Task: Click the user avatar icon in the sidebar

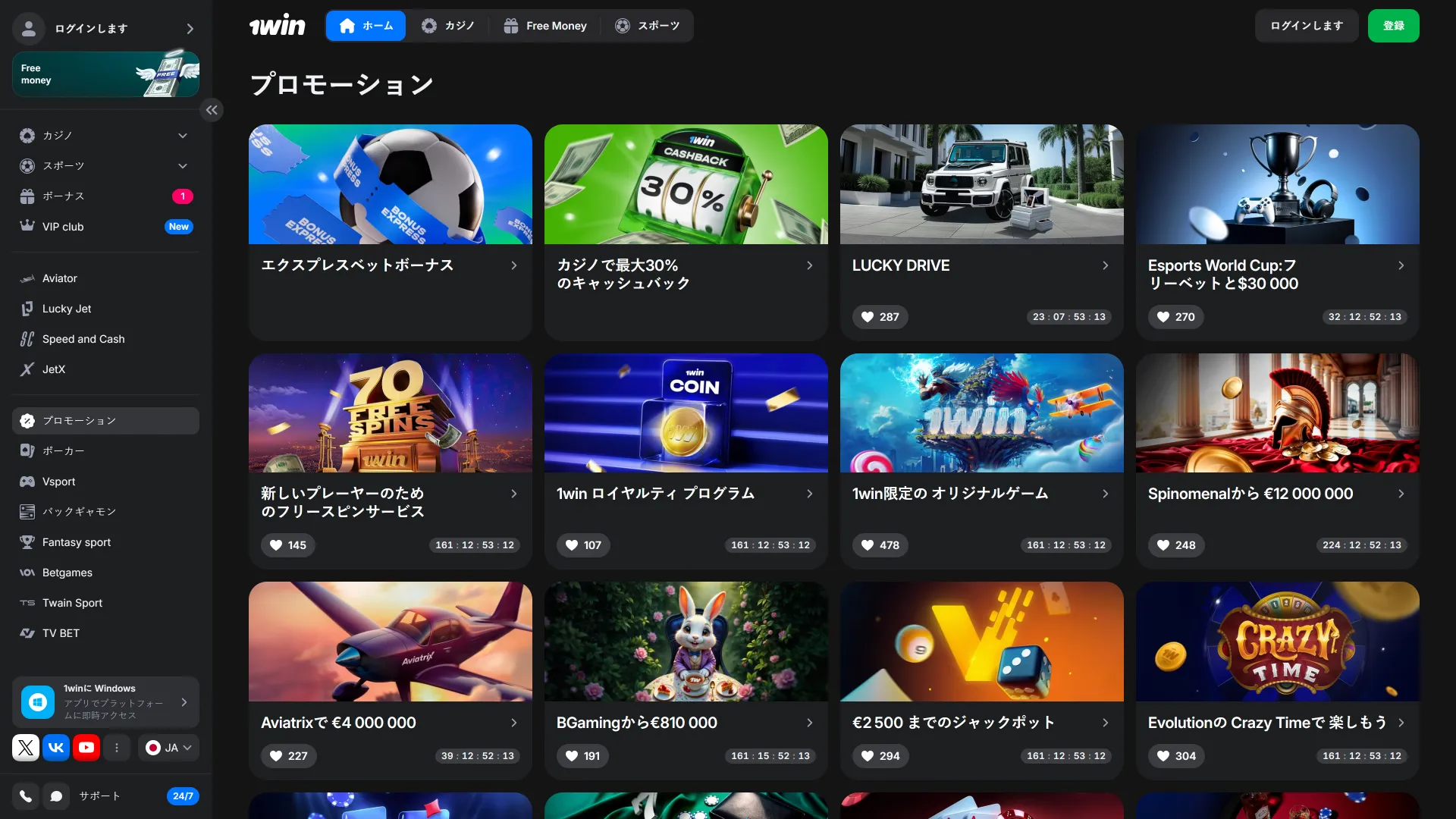Action: click(x=29, y=28)
